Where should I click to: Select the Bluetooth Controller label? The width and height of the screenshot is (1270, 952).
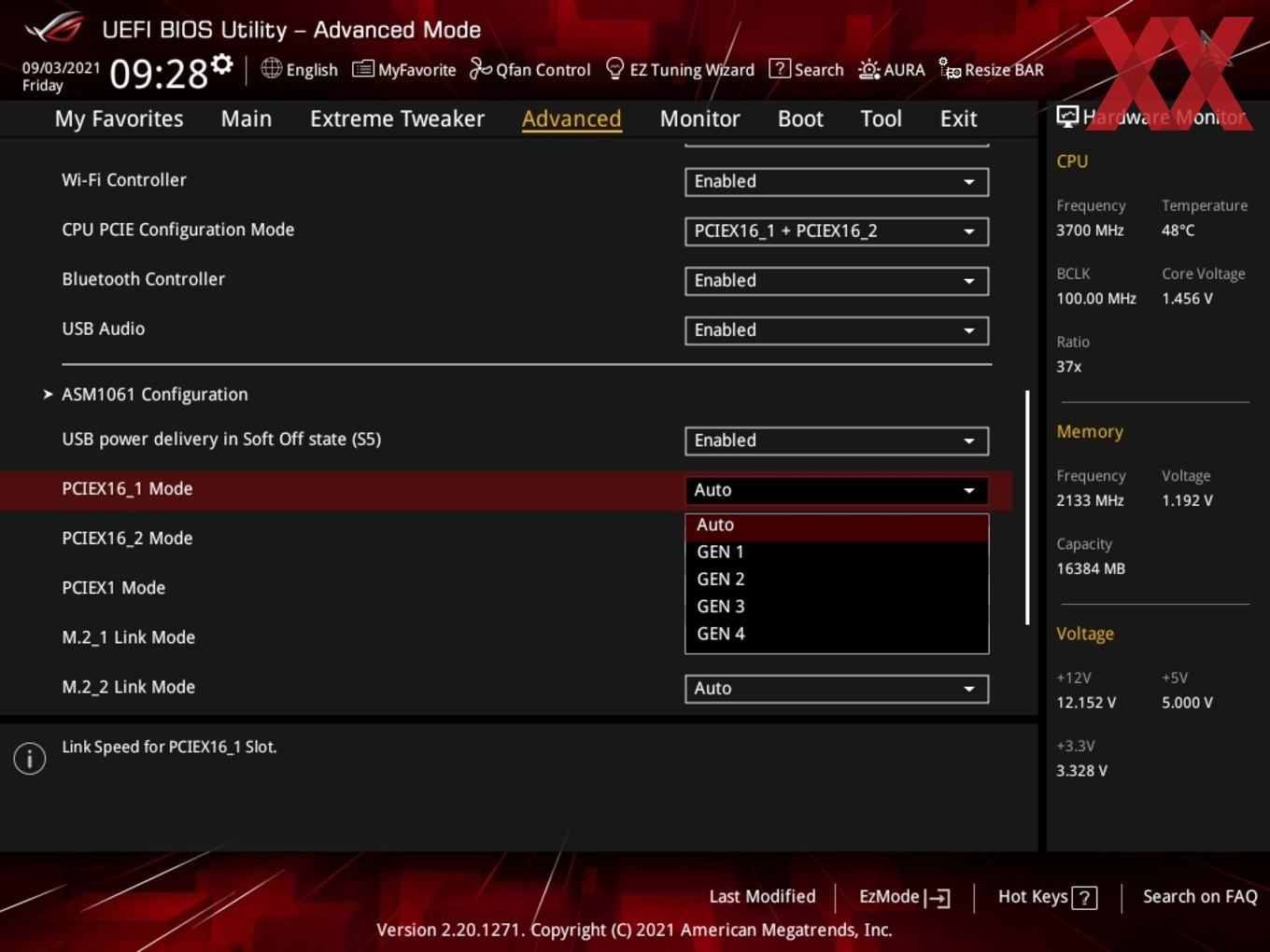pyautogui.click(x=143, y=279)
